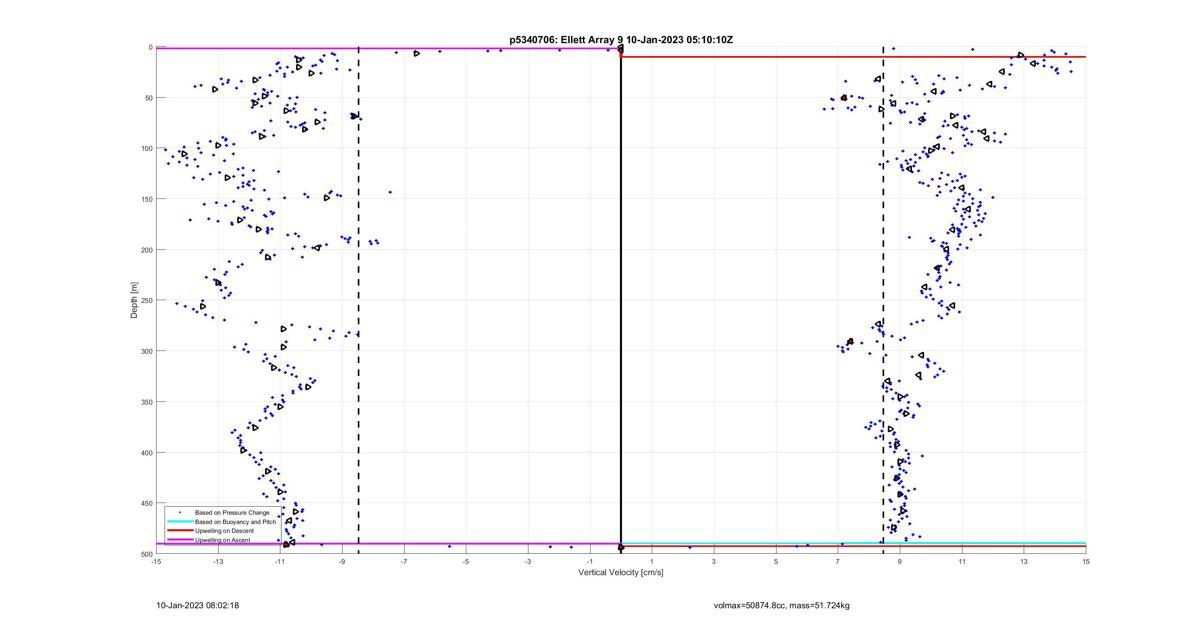The height and width of the screenshot is (622, 1200).
Task: Click the depth tick label '150'
Action: coord(146,199)
